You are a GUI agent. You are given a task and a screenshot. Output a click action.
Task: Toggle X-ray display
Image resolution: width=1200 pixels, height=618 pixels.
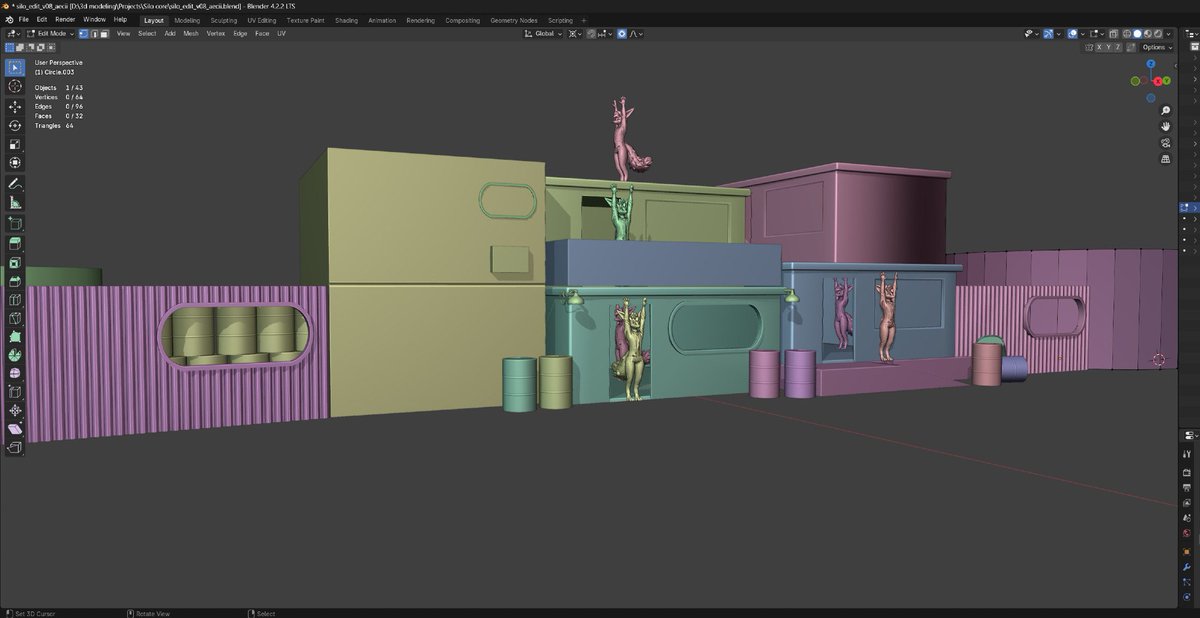1114,34
